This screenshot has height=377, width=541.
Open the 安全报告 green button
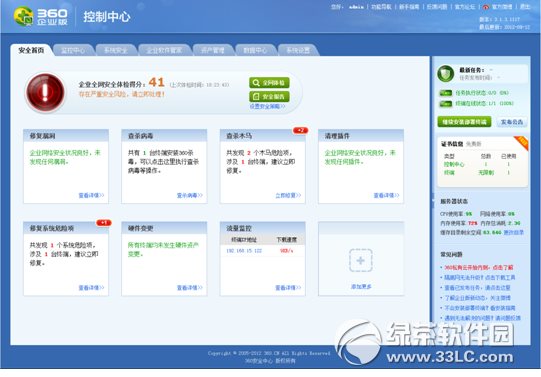click(x=269, y=97)
